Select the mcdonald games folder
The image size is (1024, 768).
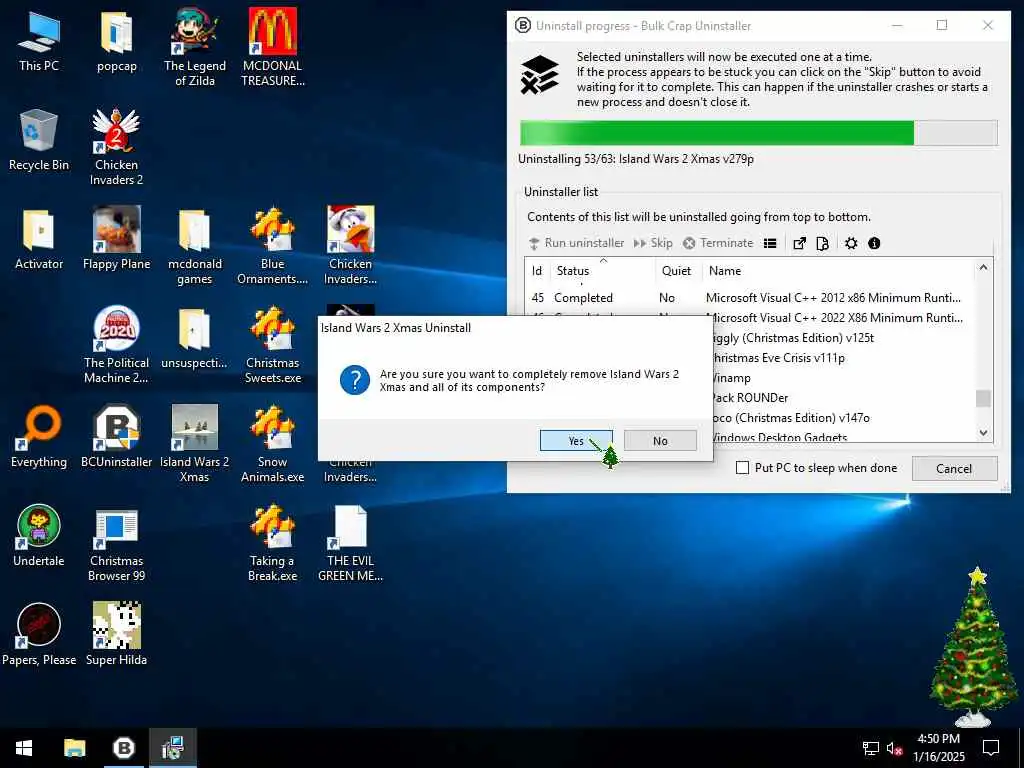[195, 246]
